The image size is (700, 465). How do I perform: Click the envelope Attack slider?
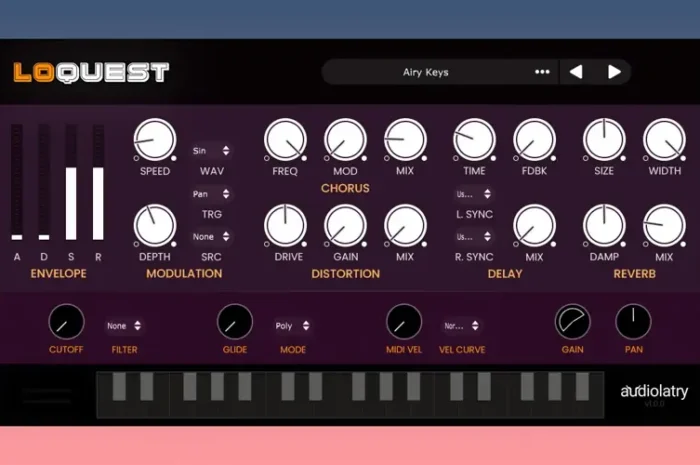(x=17, y=182)
